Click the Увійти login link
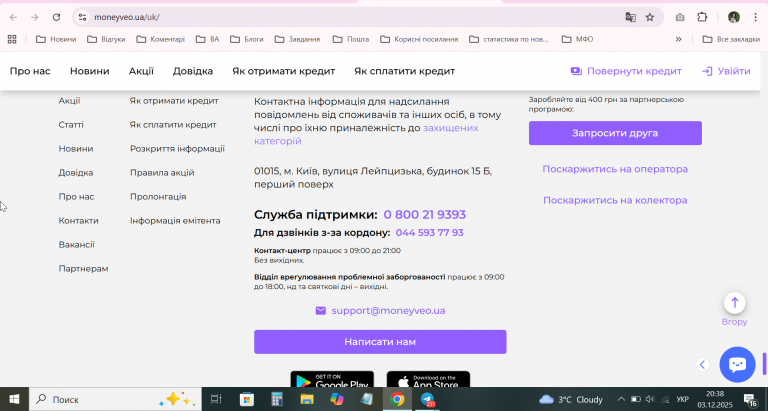This screenshot has width=768, height=411. click(726, 71)
